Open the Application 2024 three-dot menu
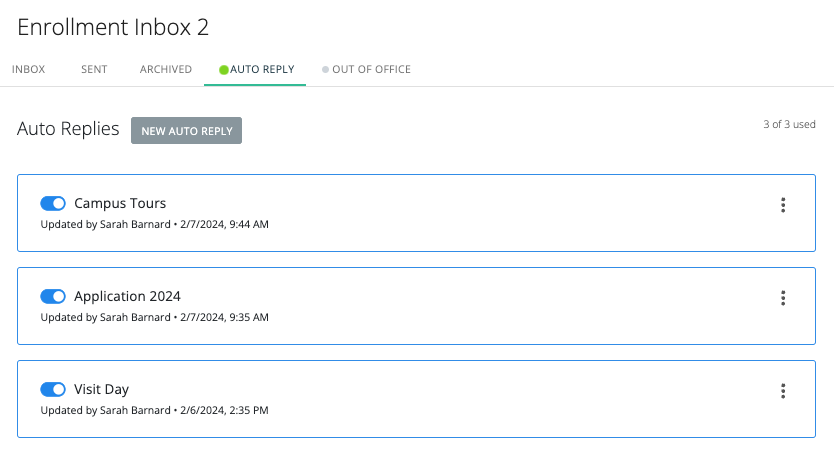Image resolution: width=834 pixels, height=455 pixels. [x=783, y=298]
